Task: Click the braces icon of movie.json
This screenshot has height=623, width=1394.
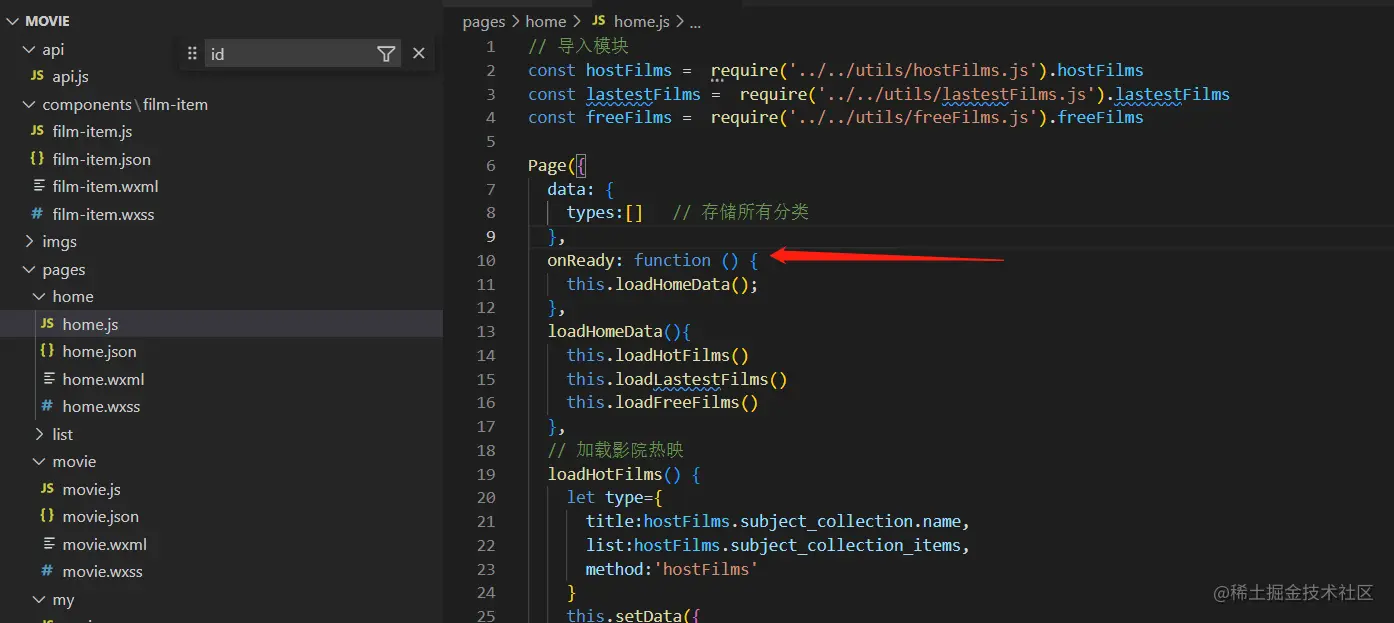Action: coord(47,516)
